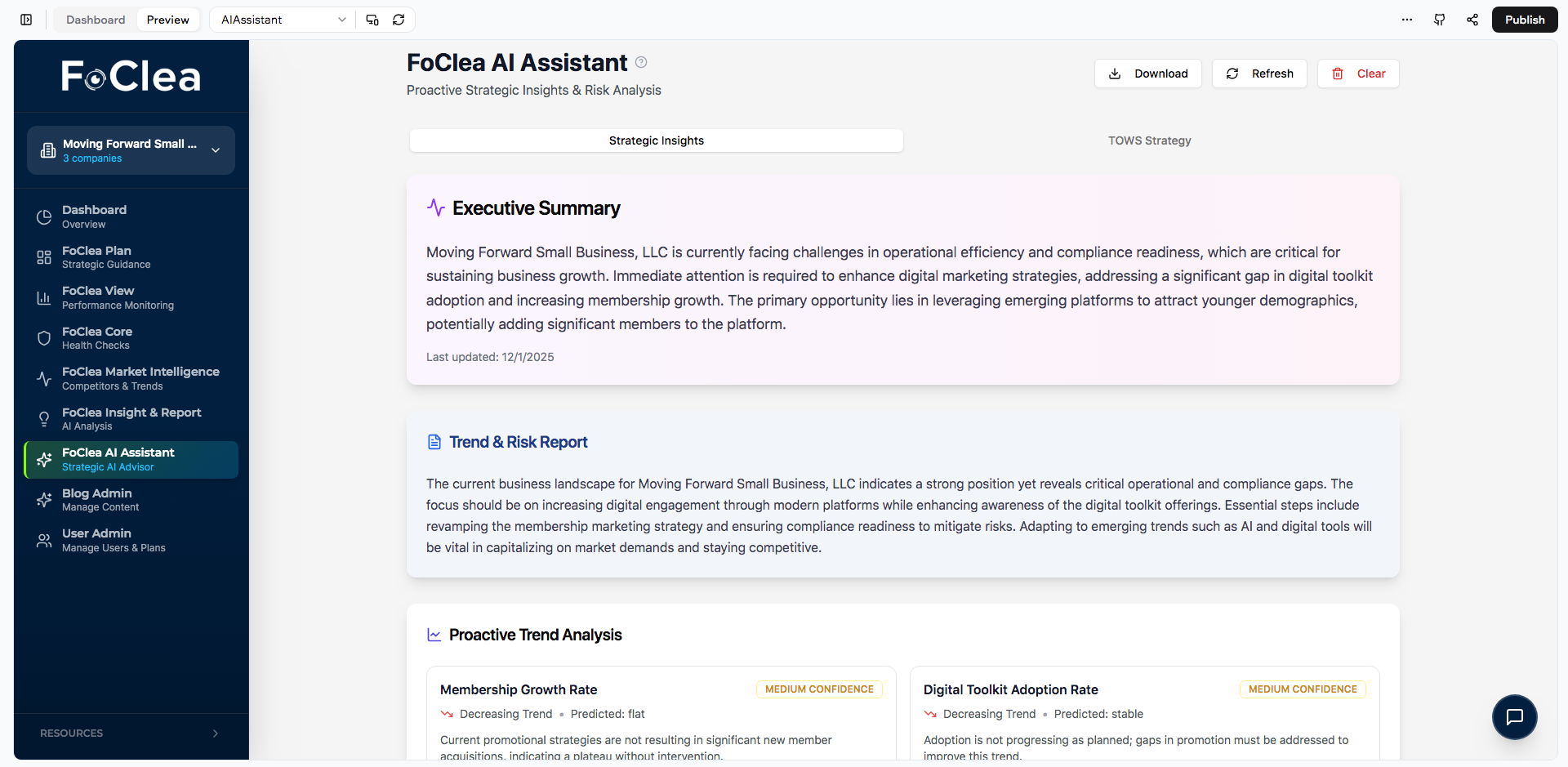Click the help icon beside page title

click(x=641, y=62)
